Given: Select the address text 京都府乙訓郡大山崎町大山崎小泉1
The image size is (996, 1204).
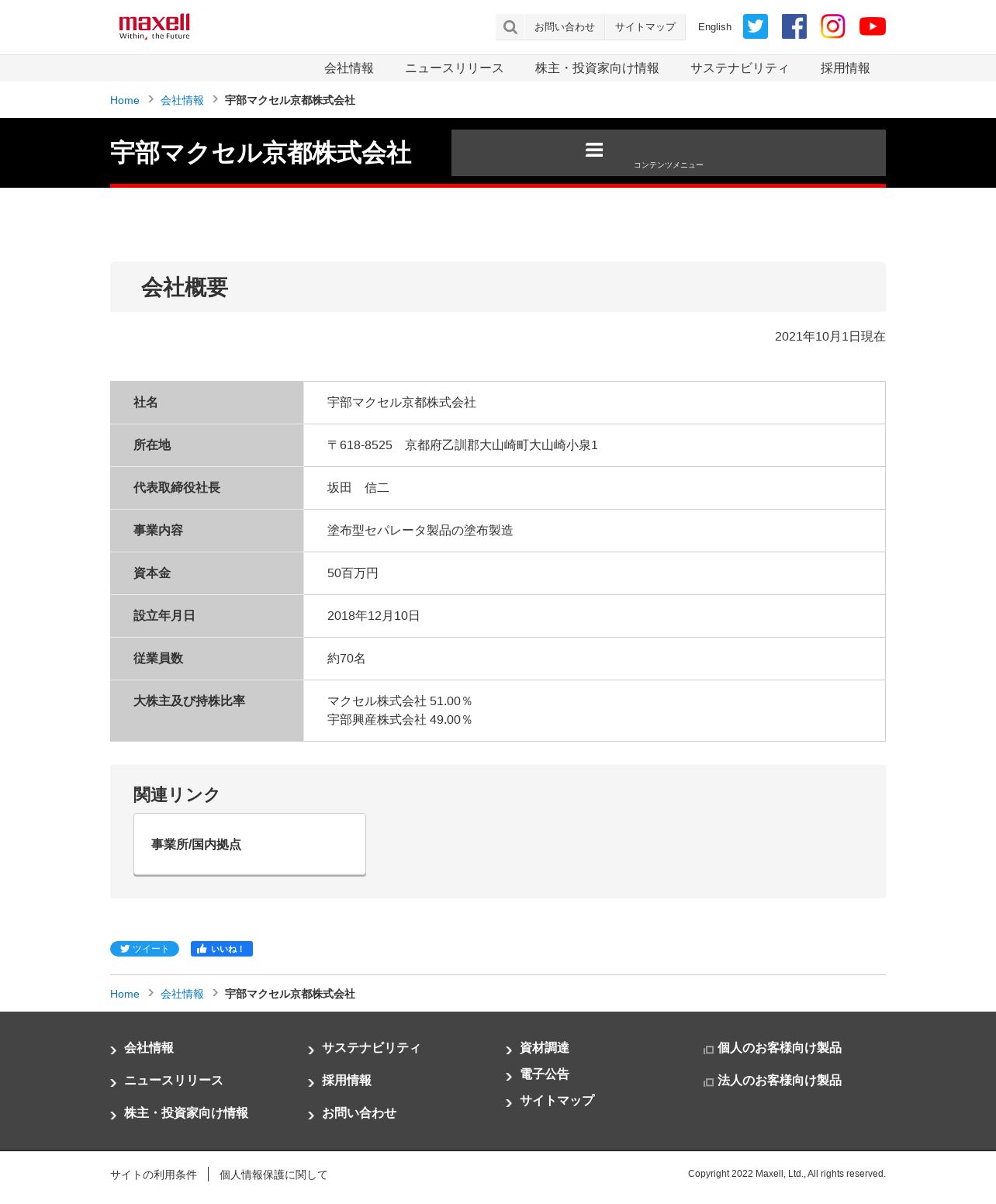Looking at the screenshot, I should (x=501, y=445).
